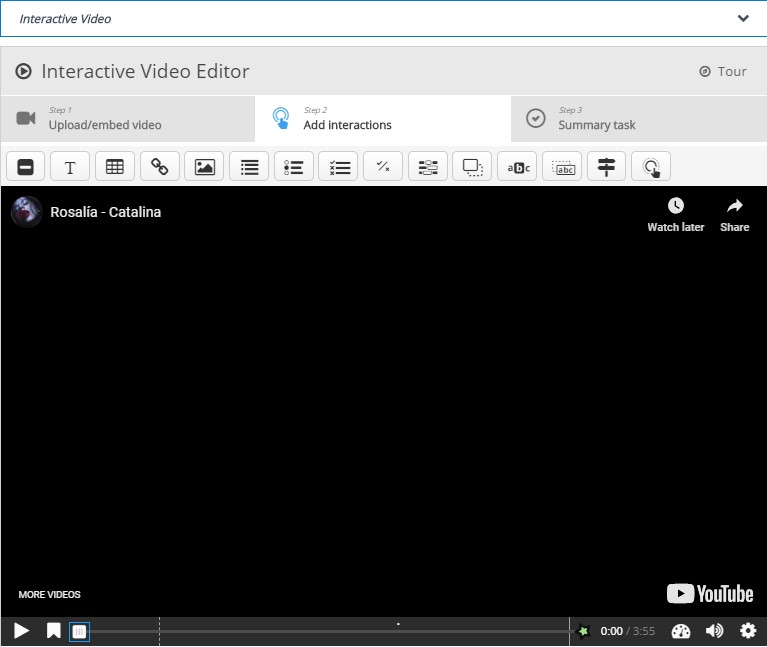The image size is (767, 647).
Task: Add a Text interaction from toolbar
Action: 70,167
